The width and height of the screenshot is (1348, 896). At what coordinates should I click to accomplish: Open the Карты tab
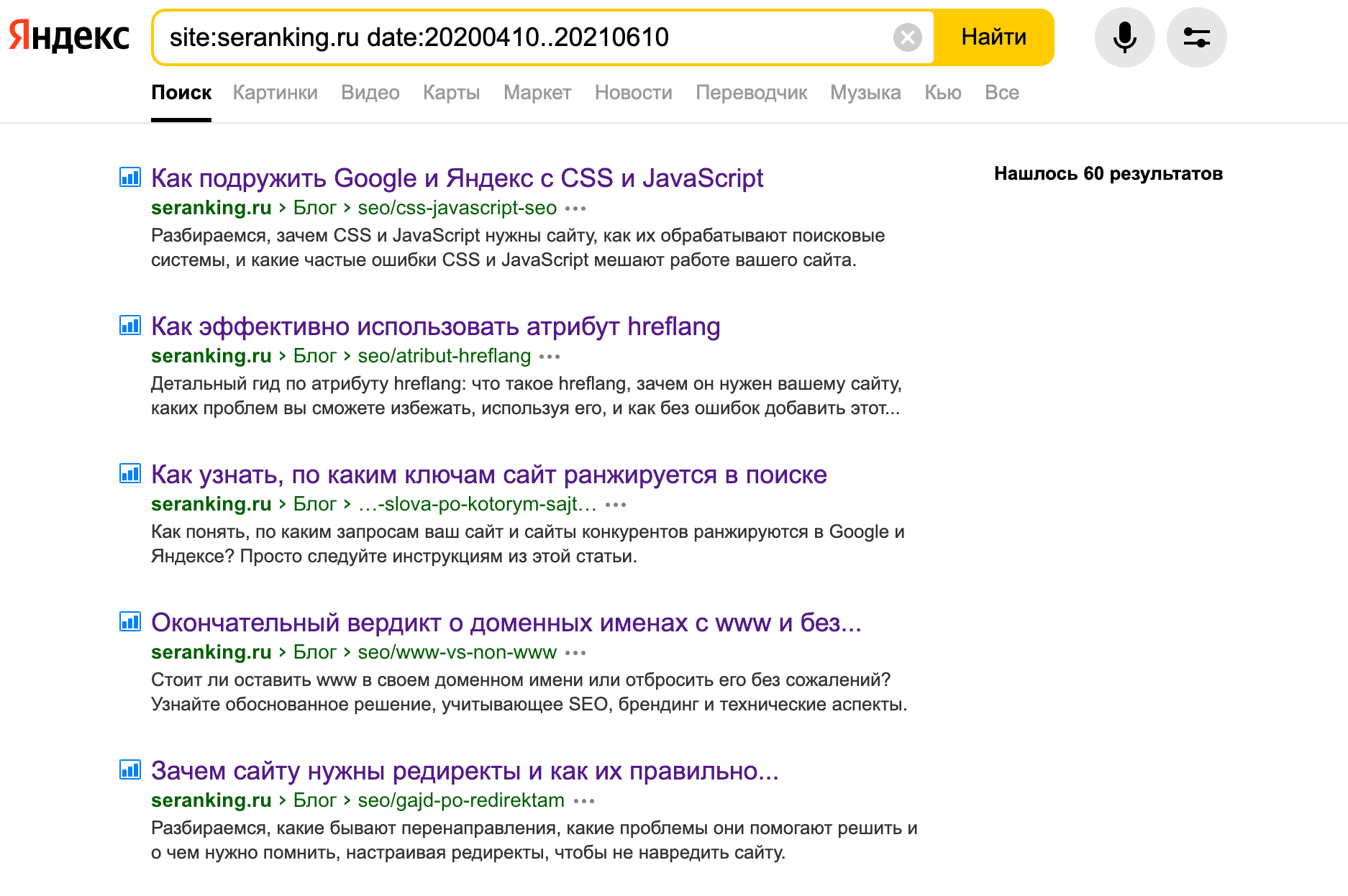pos(452,93)
